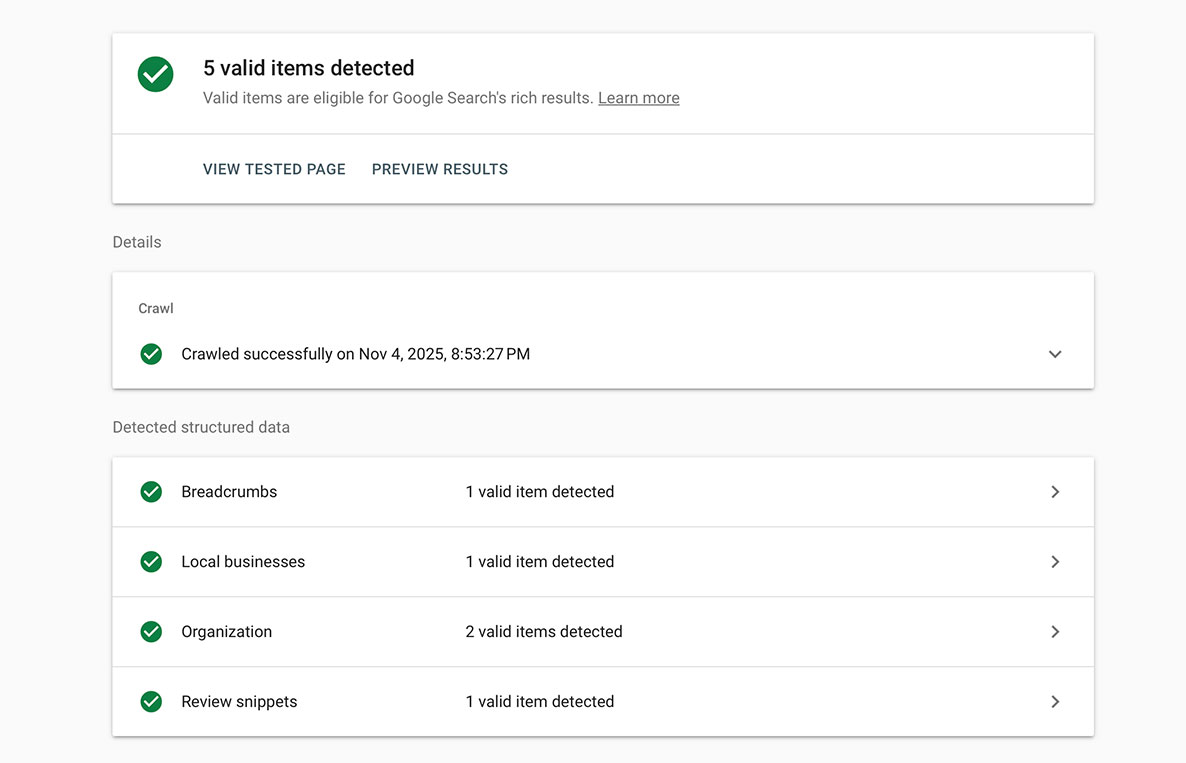Image resolution: width=1186 pixels, height=763 pixels.
Task: Click the '5 valid items detected' heading
Action: (x=309, y=68)
